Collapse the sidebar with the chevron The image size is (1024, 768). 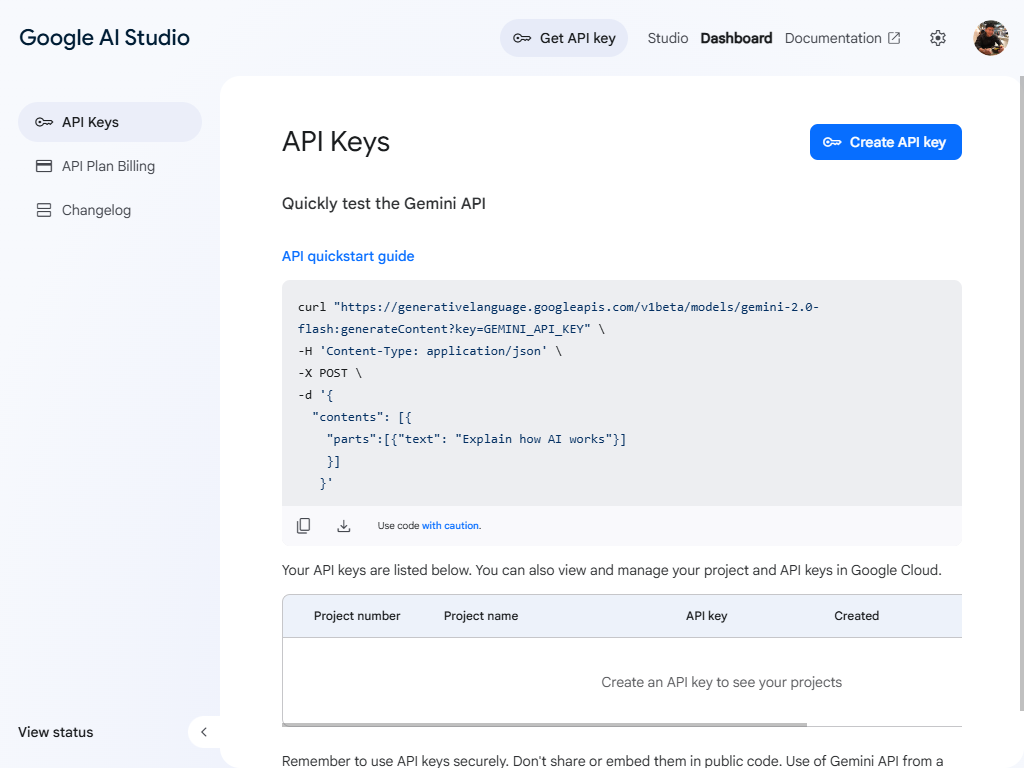click(x=204, y=732)
